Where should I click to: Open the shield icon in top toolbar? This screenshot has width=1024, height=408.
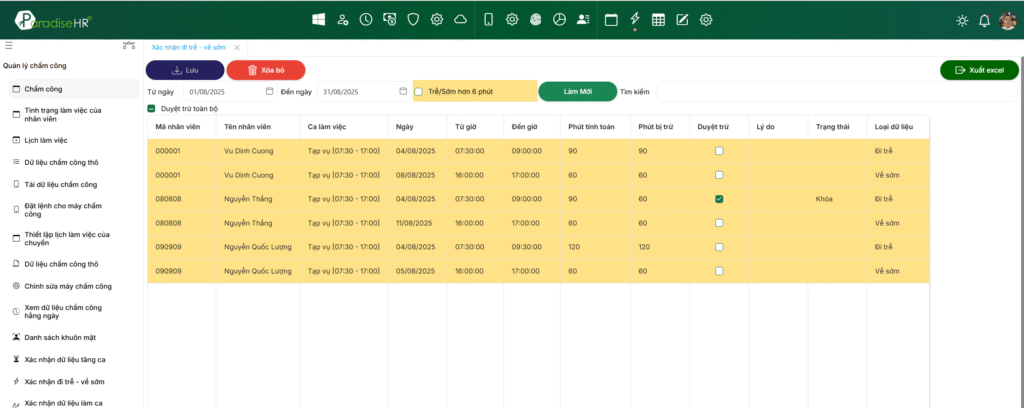(x=413, y=20)
